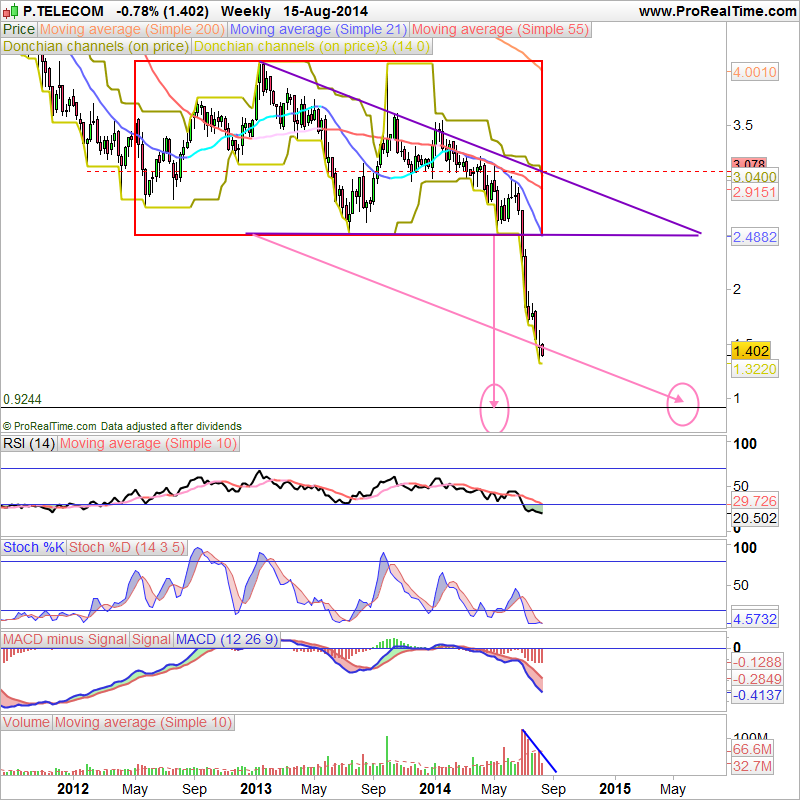
Task: Open the RSI (14) indicator label
Action: (29, 443)
